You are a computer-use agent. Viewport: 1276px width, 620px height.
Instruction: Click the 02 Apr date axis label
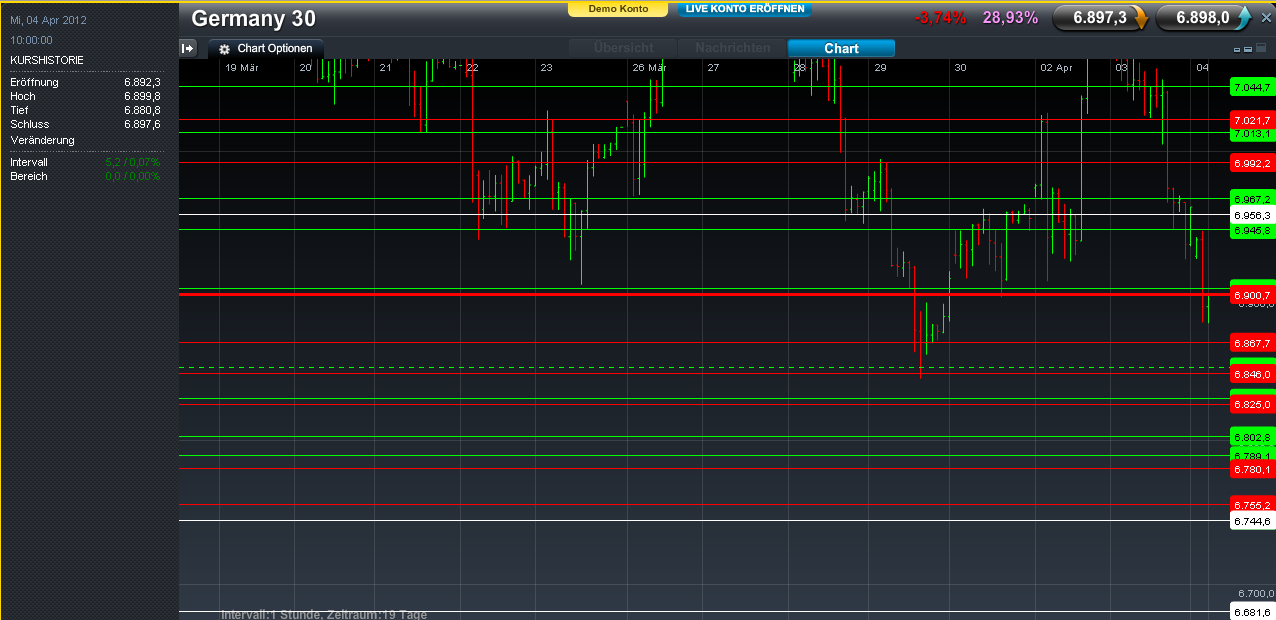tap(1056, 67)
